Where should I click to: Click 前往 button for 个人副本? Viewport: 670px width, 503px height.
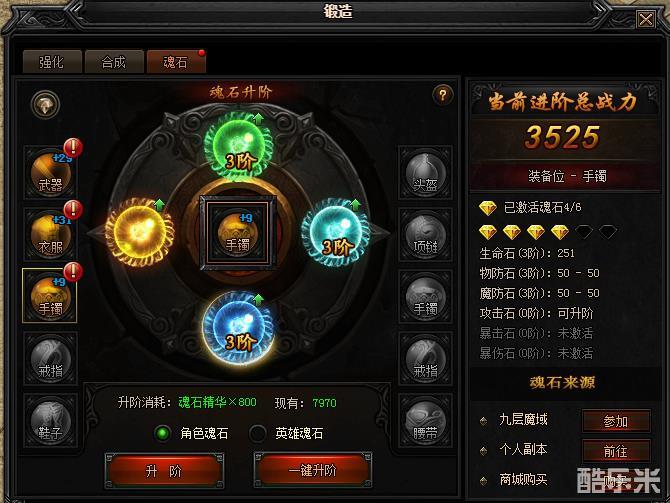616,450
